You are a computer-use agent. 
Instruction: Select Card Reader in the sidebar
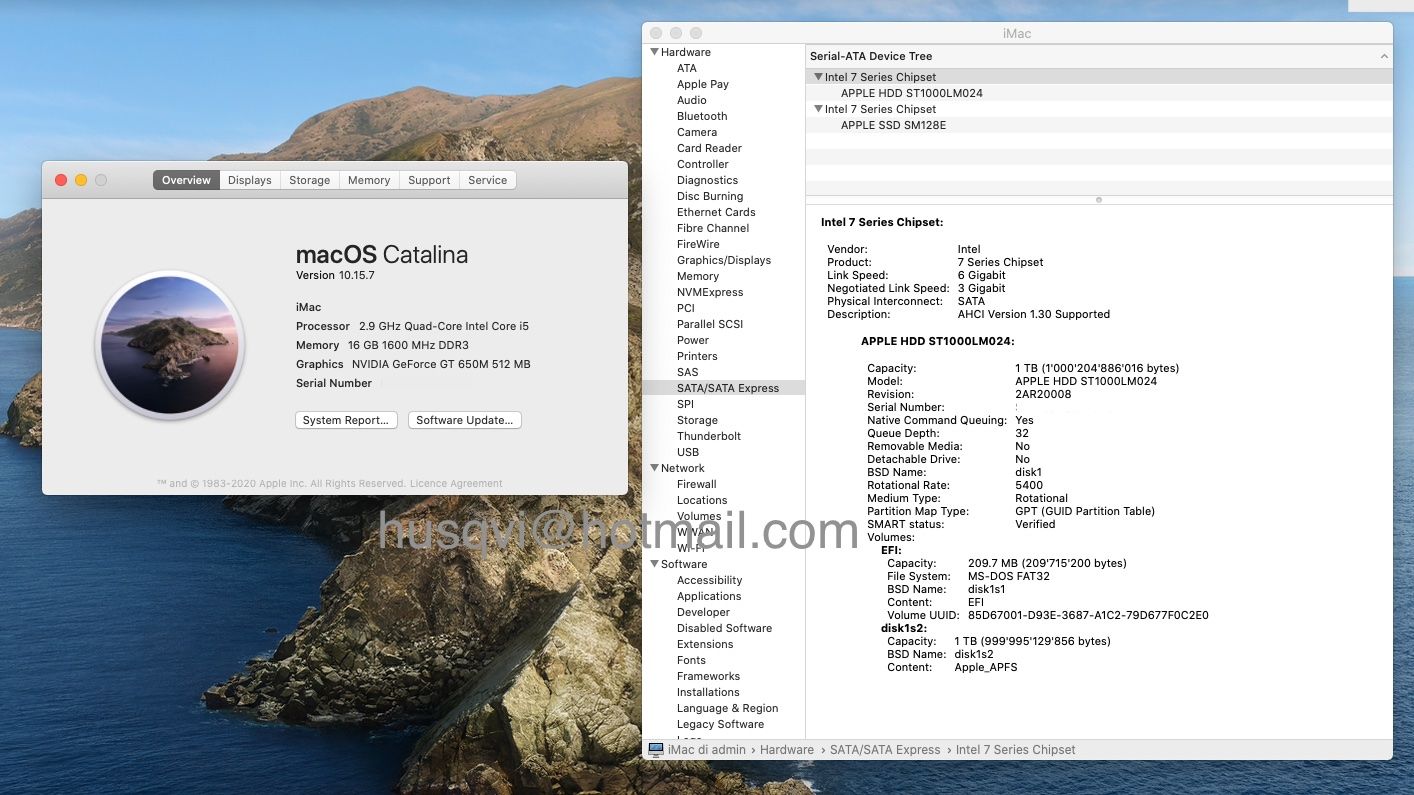click(x=709, y=148)
